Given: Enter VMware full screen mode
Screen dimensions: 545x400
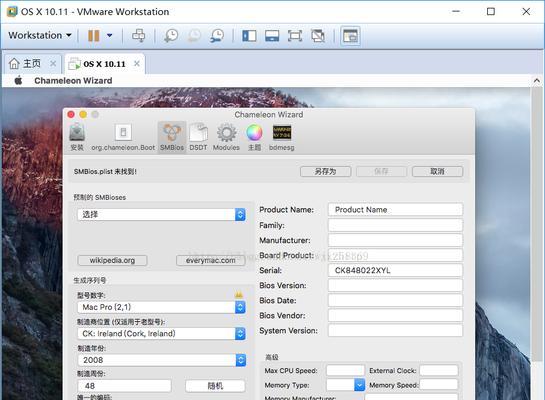Looking at the screenshot, I should tap(295, 35).
